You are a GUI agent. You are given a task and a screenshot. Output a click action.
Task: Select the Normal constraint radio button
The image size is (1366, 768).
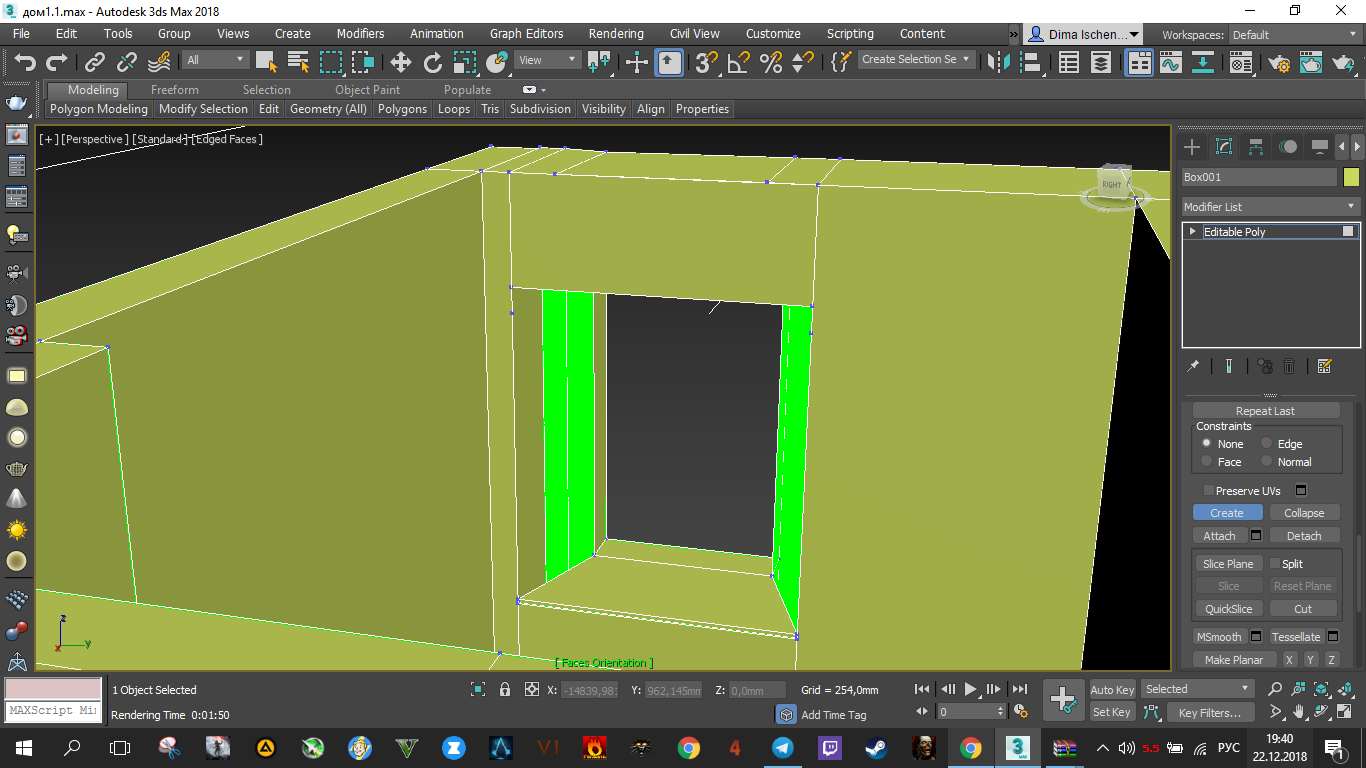coord(1266,461)
